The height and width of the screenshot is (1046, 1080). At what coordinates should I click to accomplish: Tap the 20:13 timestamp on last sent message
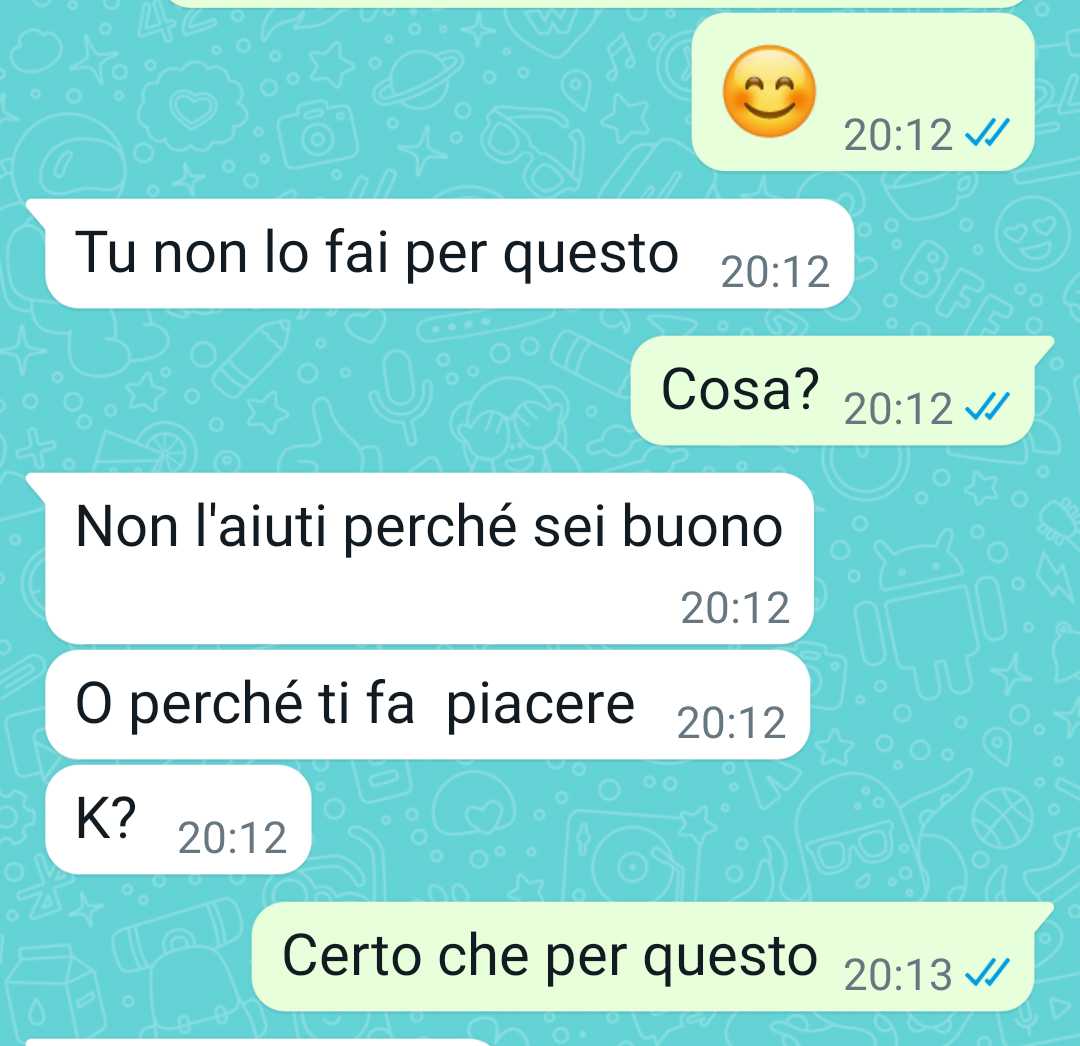click(x=898, y=975)
